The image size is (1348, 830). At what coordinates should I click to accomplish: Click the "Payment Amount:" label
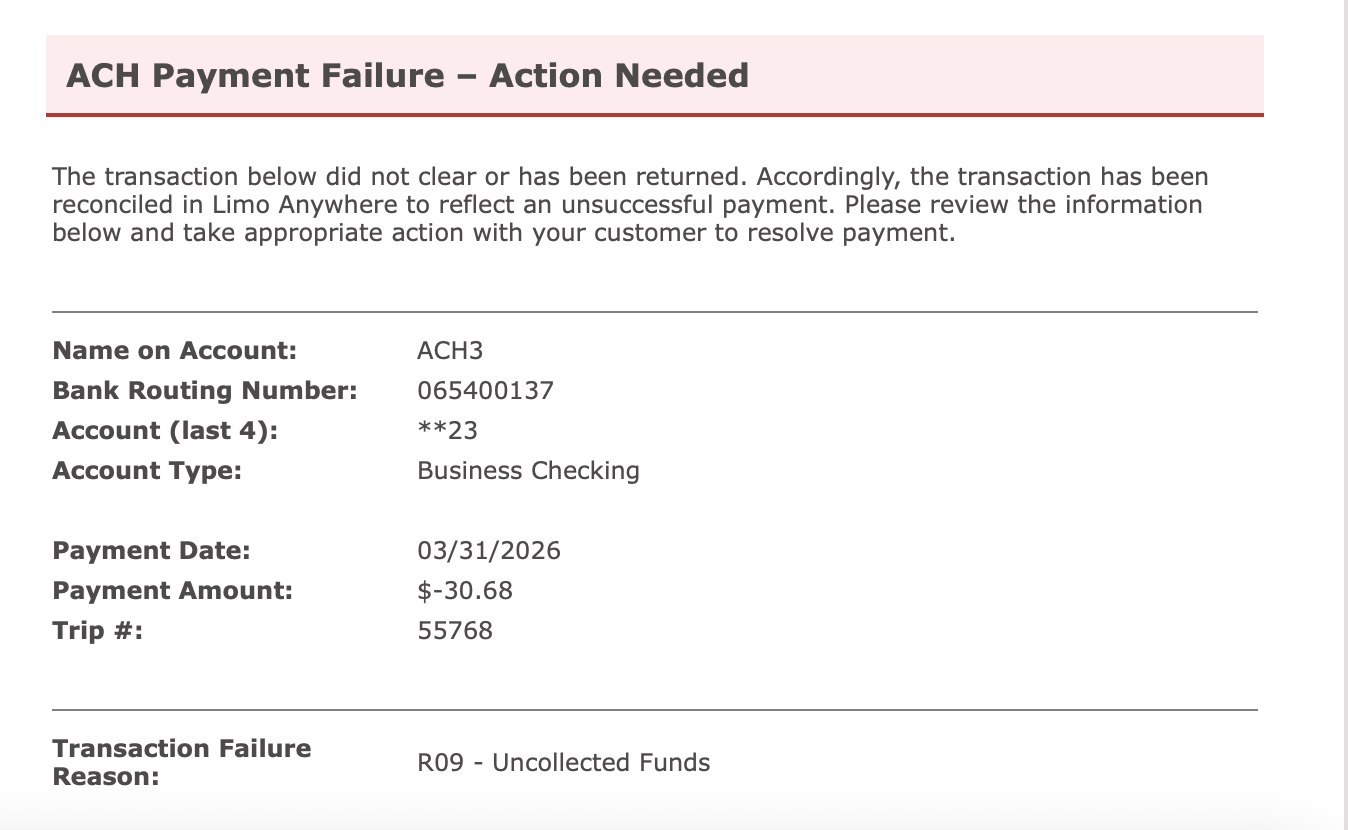(x=172, y=591)
